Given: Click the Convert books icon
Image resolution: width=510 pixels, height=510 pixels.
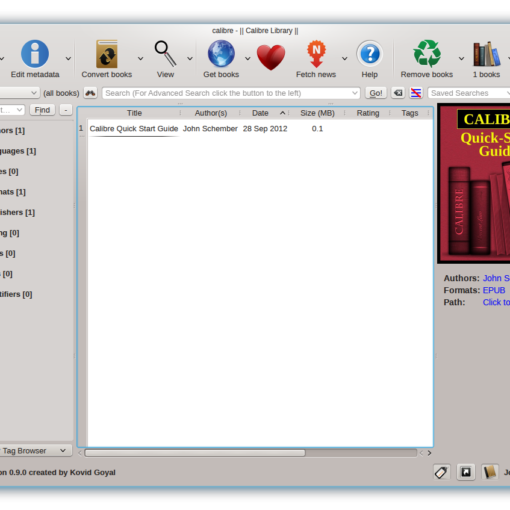Looking at the screenshot, I should click(107, 54).
